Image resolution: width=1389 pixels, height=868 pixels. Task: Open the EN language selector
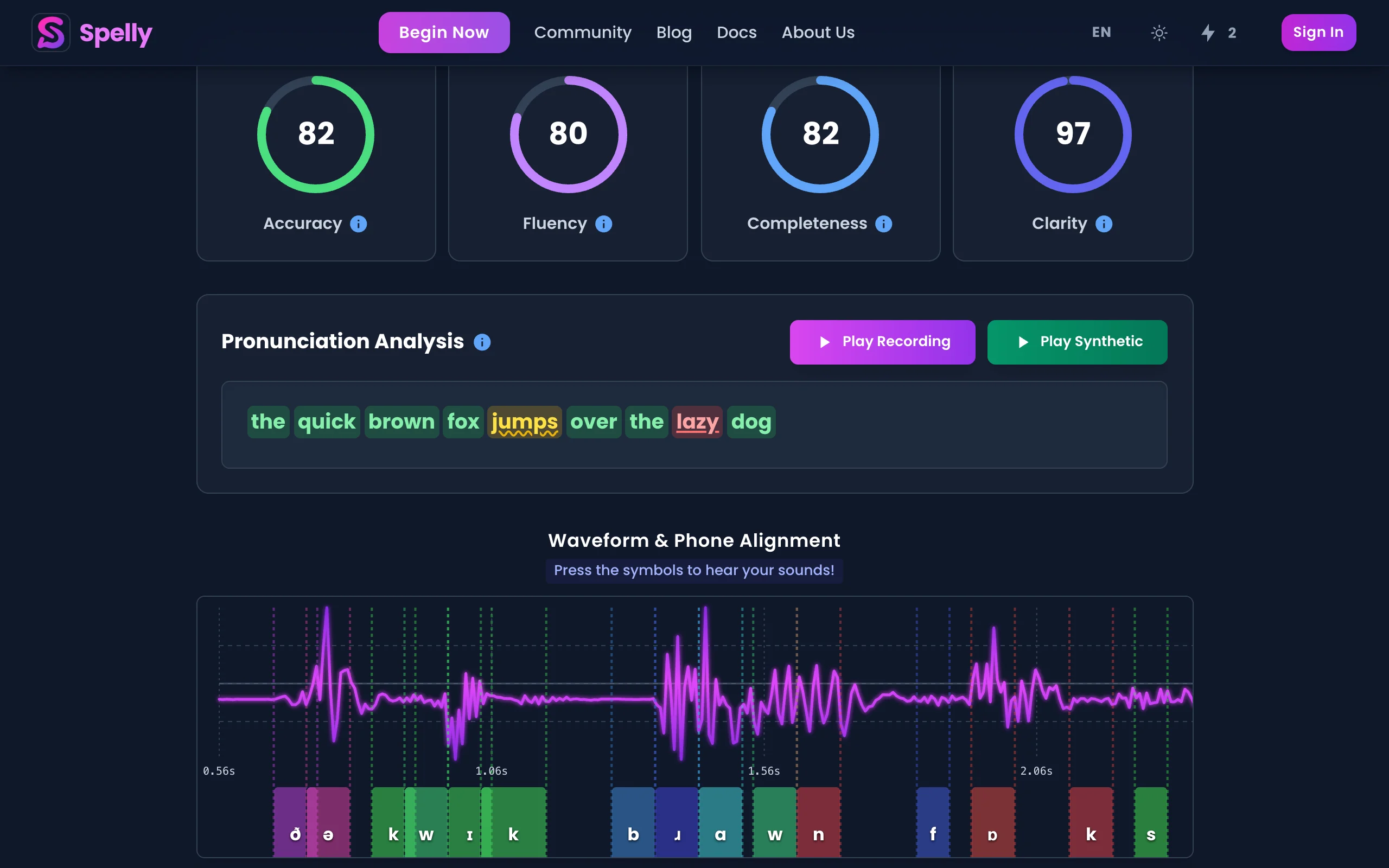(1101, 33)
